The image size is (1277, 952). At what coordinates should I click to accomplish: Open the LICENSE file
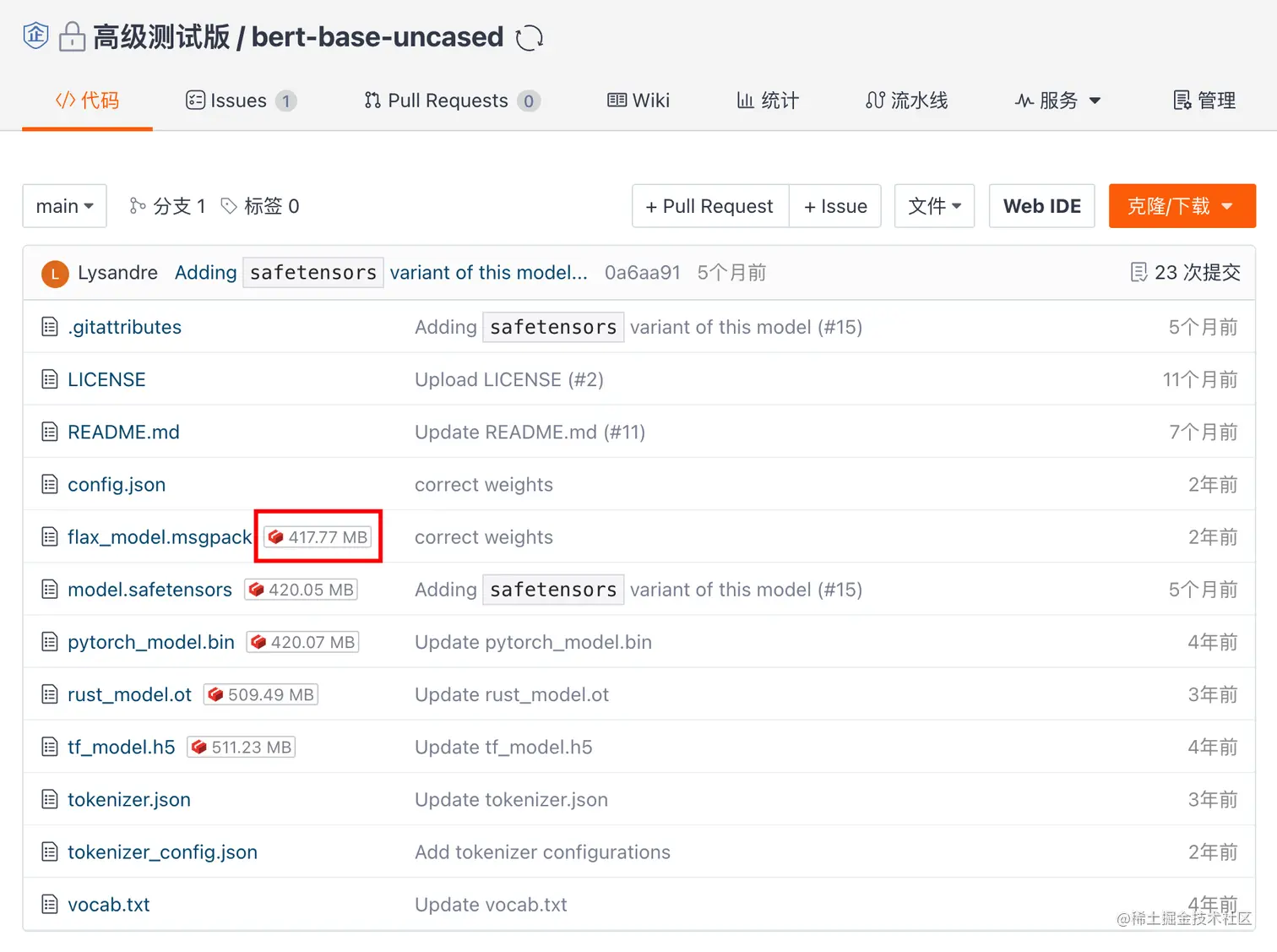click(106, 379)
